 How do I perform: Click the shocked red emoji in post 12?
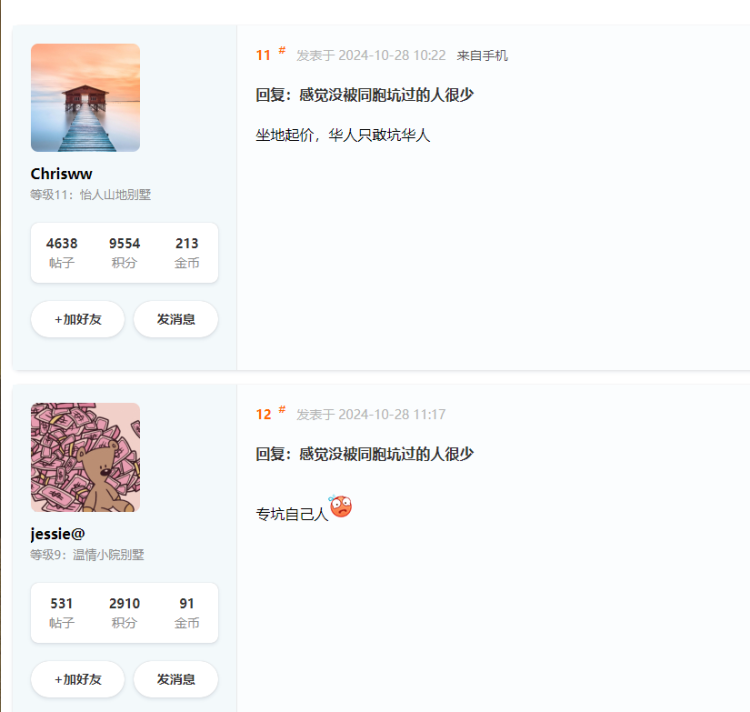341,506
